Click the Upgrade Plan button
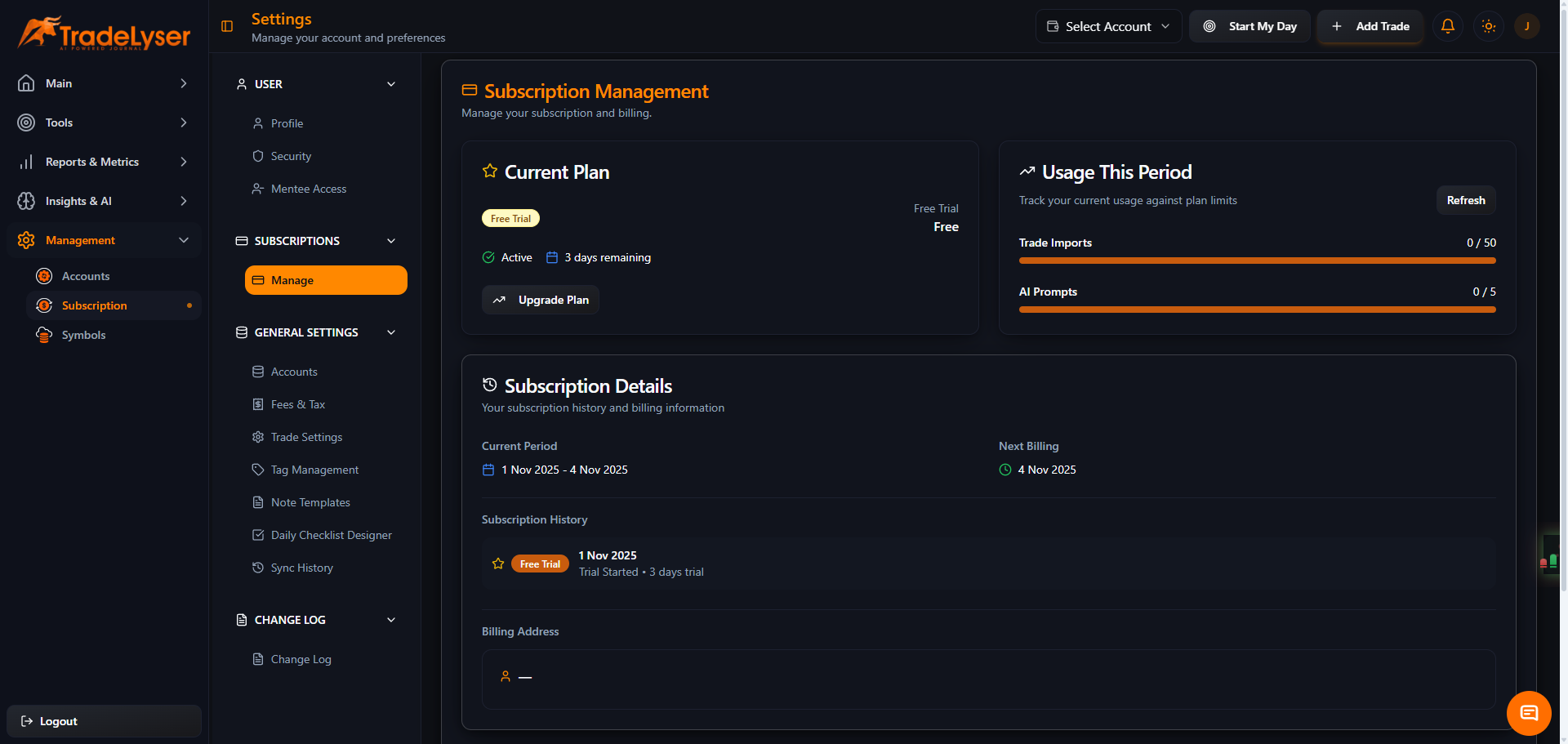The height and width of the screenshot is (744, 1568). click(540, 300)
